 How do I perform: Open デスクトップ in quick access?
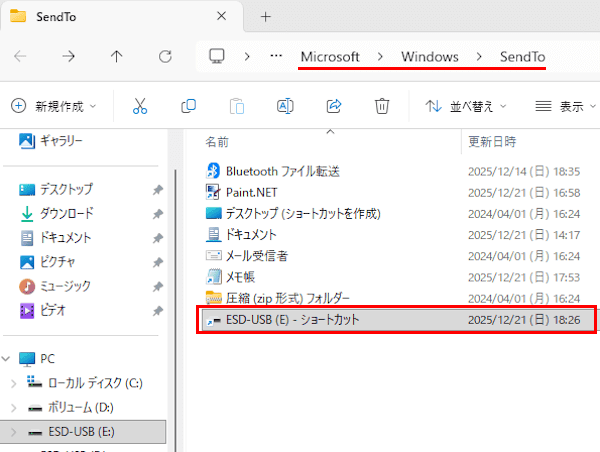(x=66, y=189)
